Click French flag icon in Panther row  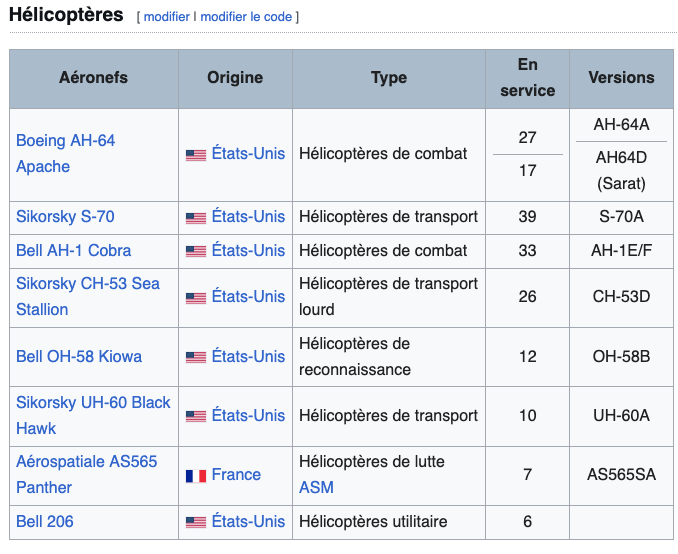pos(196,476)
